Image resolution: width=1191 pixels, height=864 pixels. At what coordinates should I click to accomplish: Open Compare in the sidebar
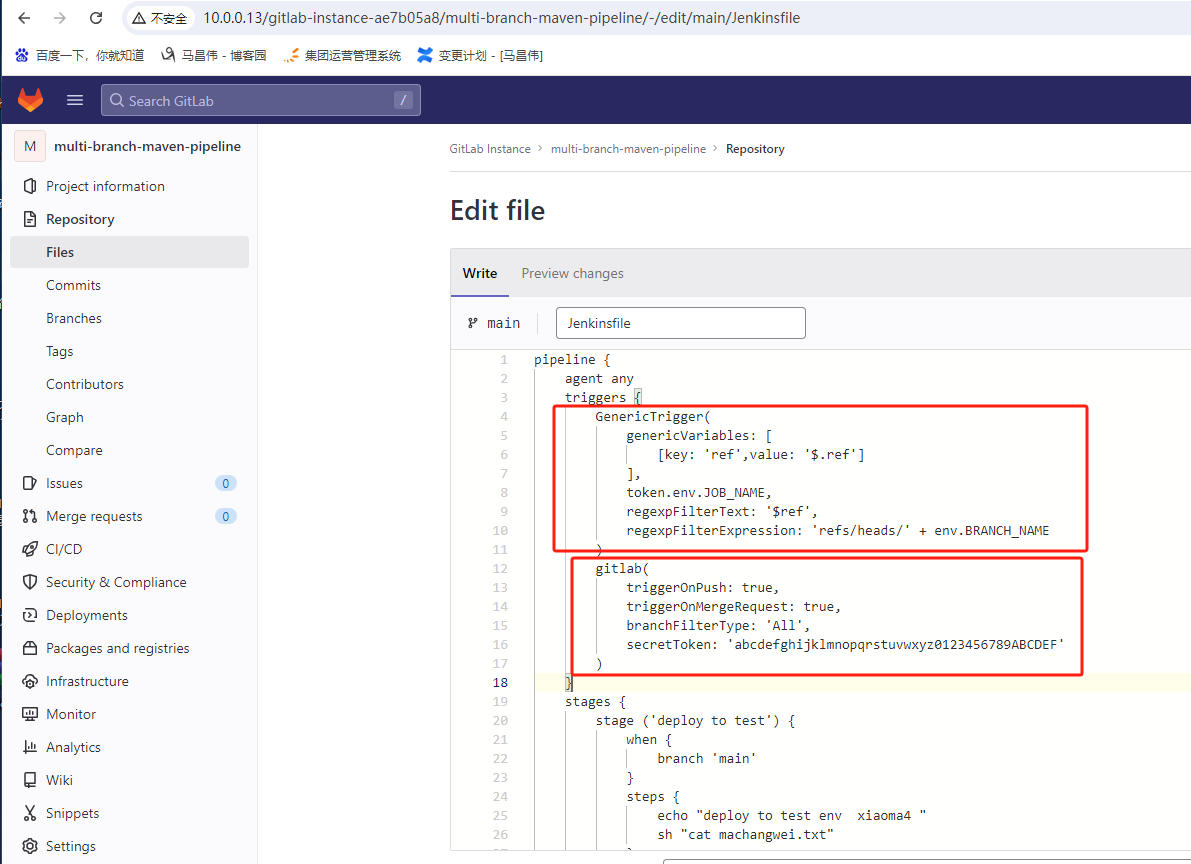[74, 450]
